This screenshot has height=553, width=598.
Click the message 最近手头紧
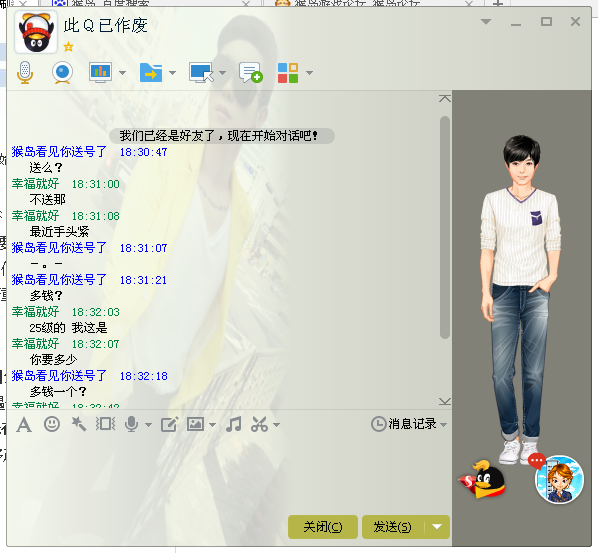pos(59,231)
